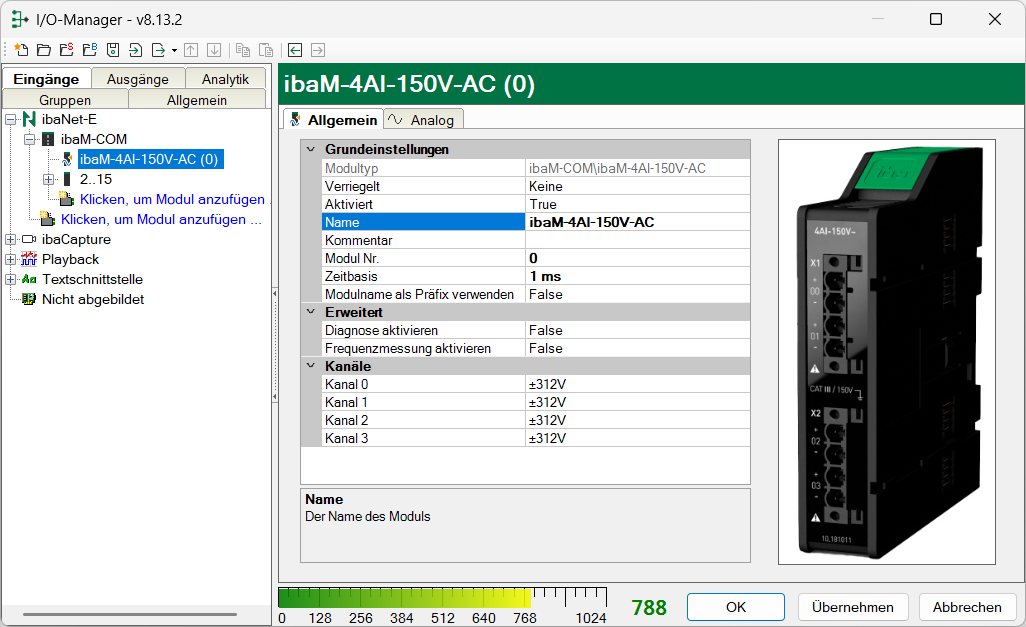Click the Abbrechen button
1026x627 pixels.
point(967,607)
